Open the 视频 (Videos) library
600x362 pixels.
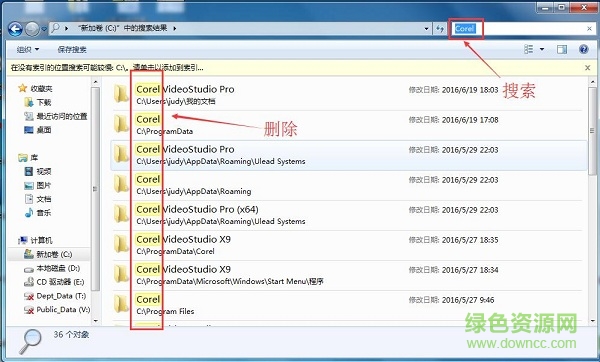(x=44, y=171)
